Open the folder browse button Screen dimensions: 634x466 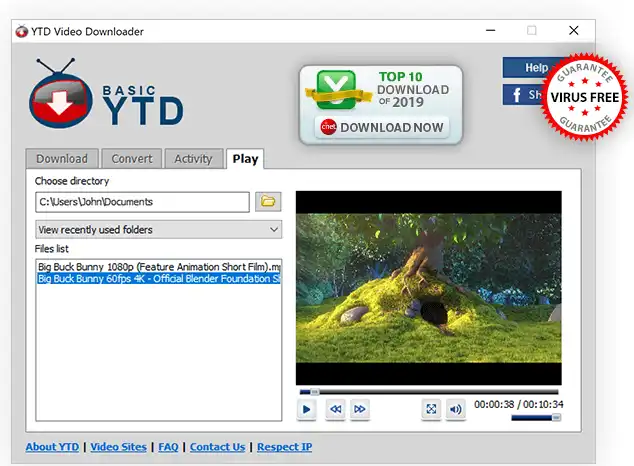click(x=268, y=202)
